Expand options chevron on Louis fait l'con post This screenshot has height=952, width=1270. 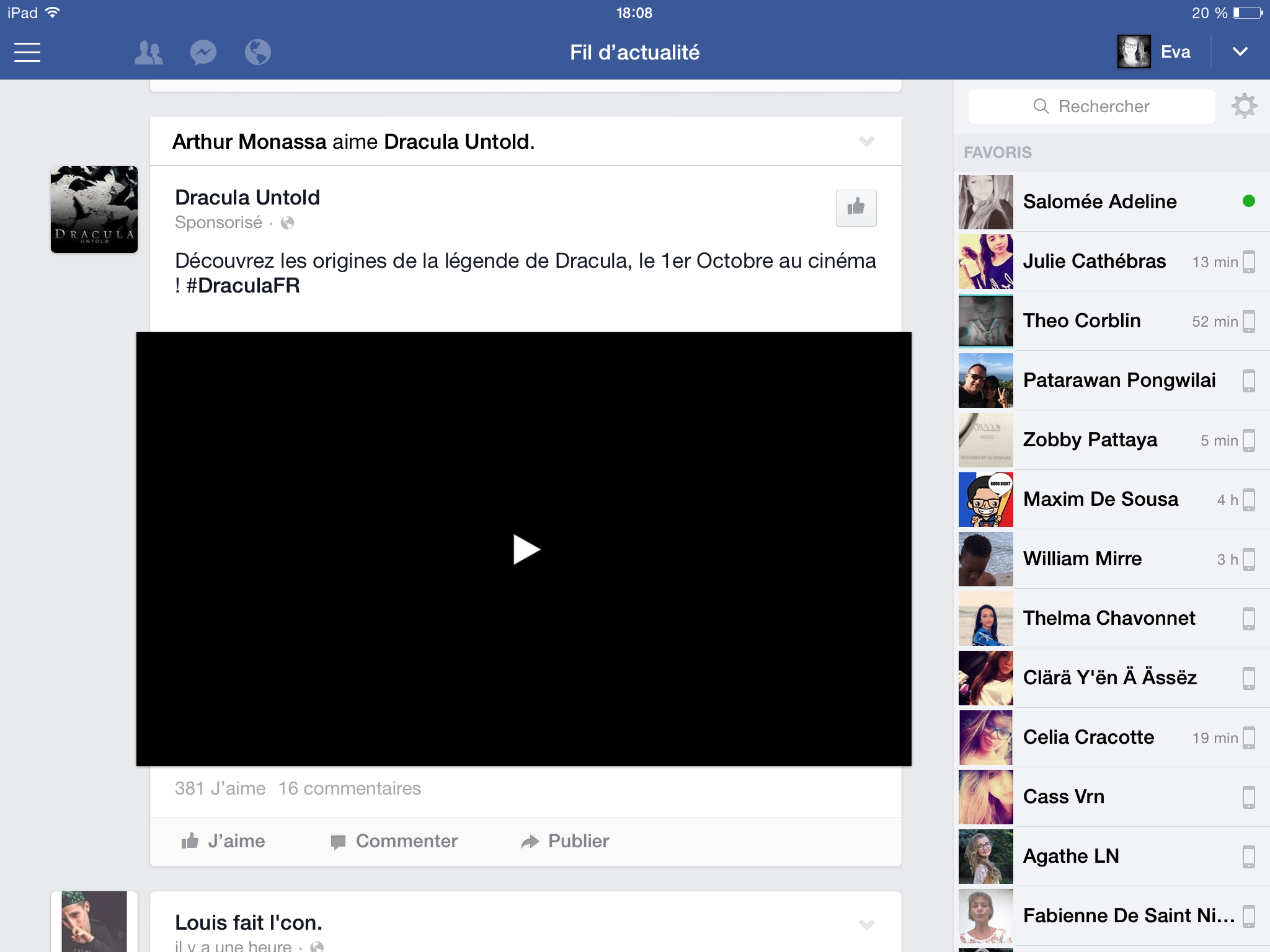tap(867, 925)
